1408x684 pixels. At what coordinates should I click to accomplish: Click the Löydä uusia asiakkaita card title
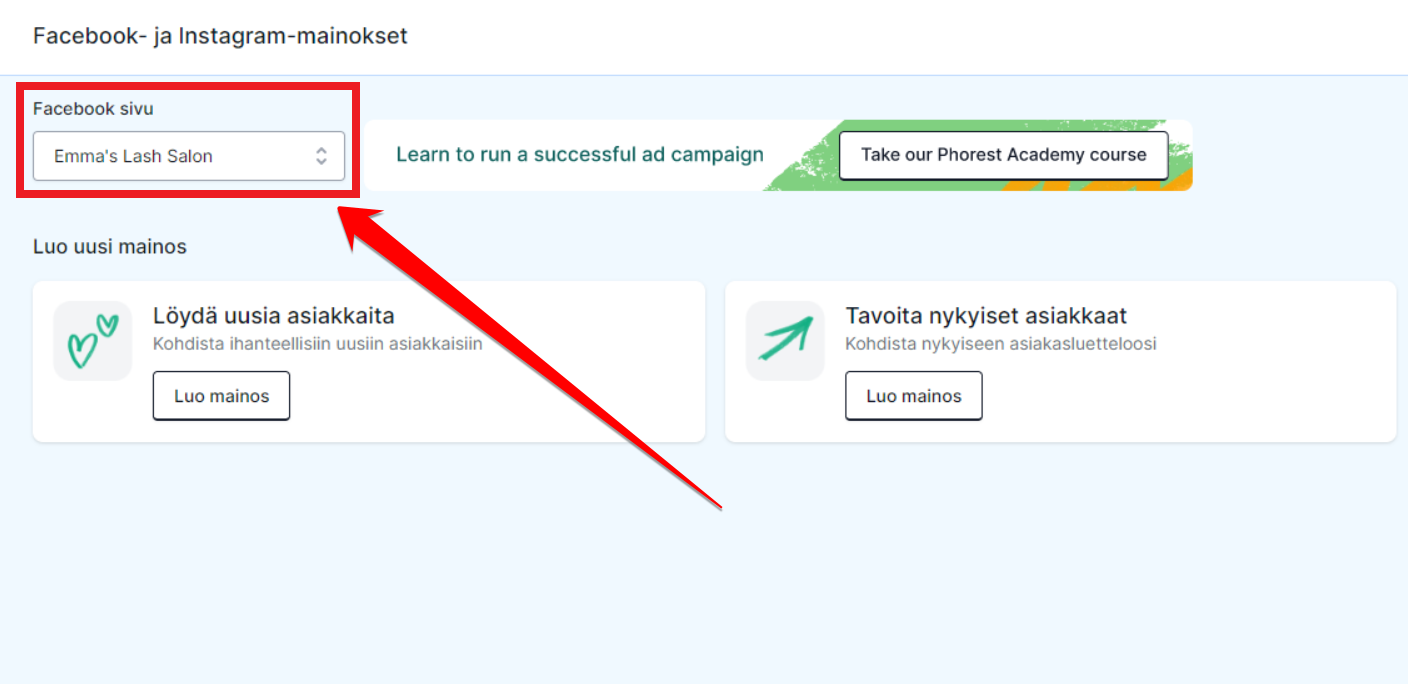pyautogui.click(x=274, y=316)
